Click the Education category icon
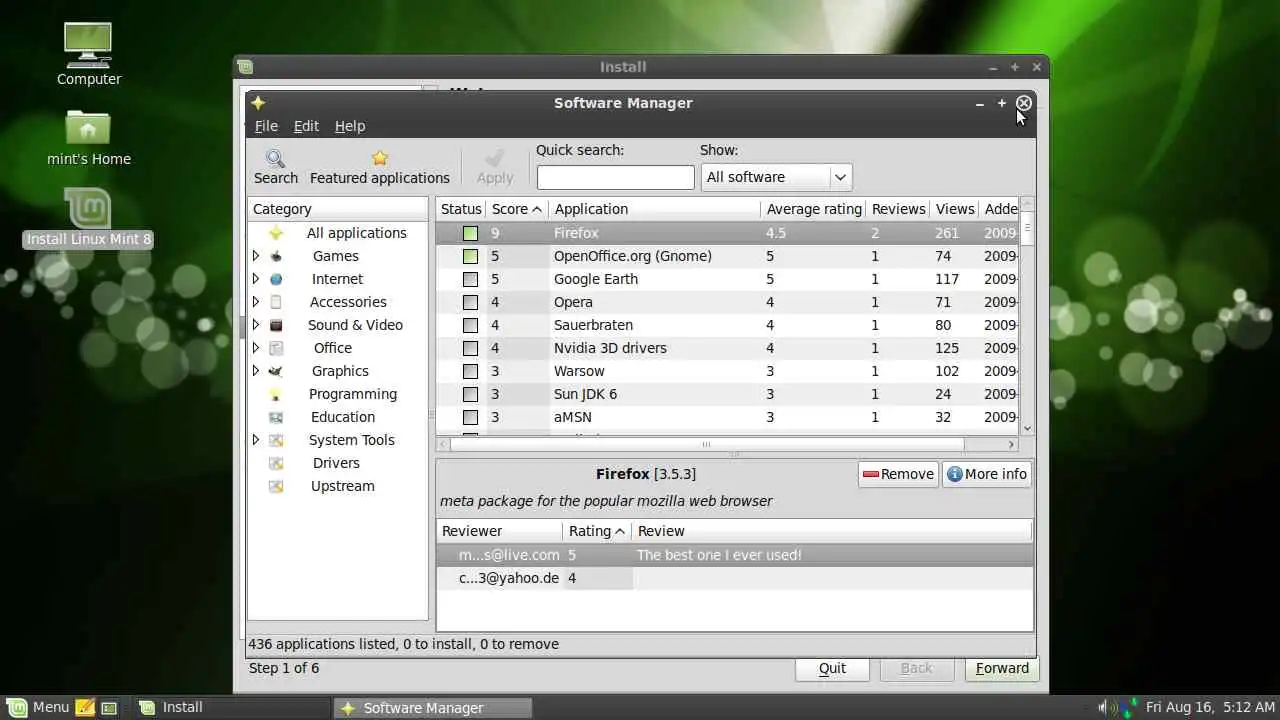This screenshot has width=1280, height=720. pyautogui.click(x=276, y=417)
